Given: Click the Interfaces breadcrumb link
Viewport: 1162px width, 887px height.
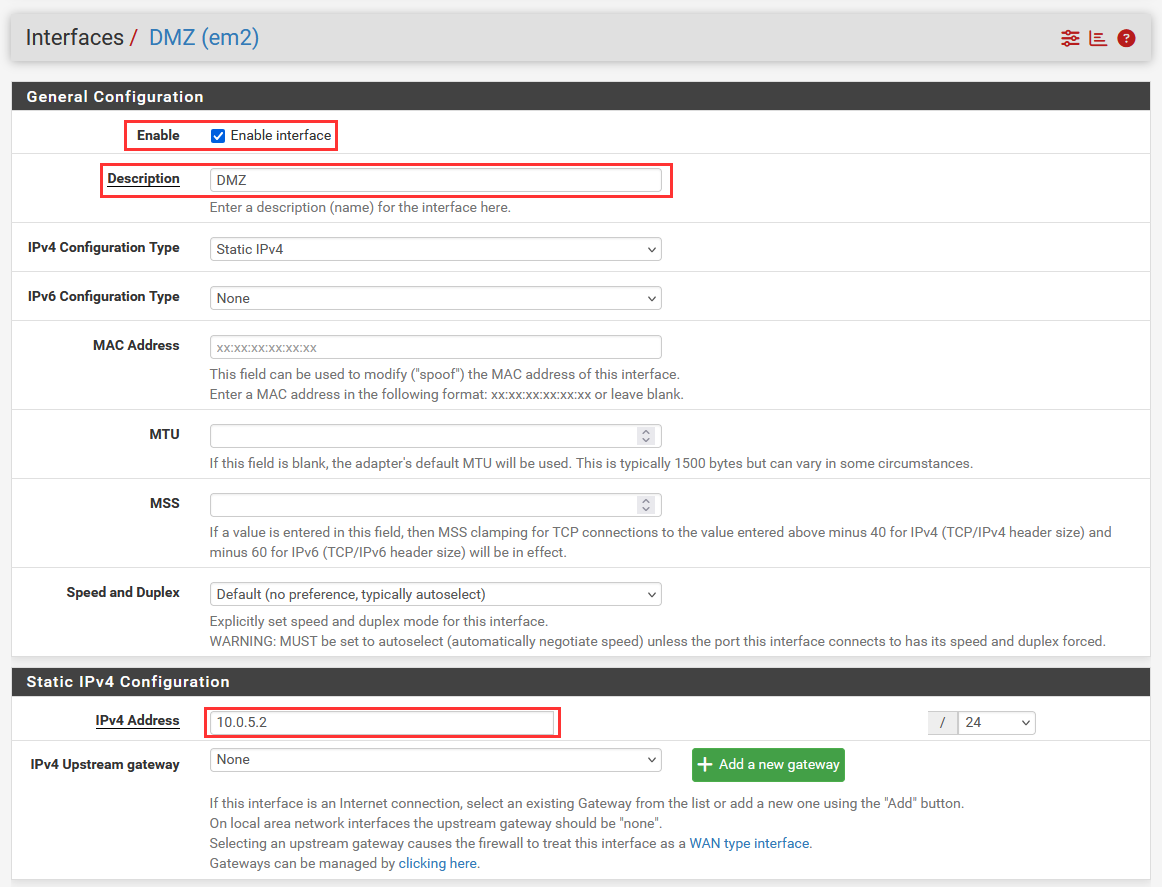Looking at the screenshot, I should tap(74, 38).
